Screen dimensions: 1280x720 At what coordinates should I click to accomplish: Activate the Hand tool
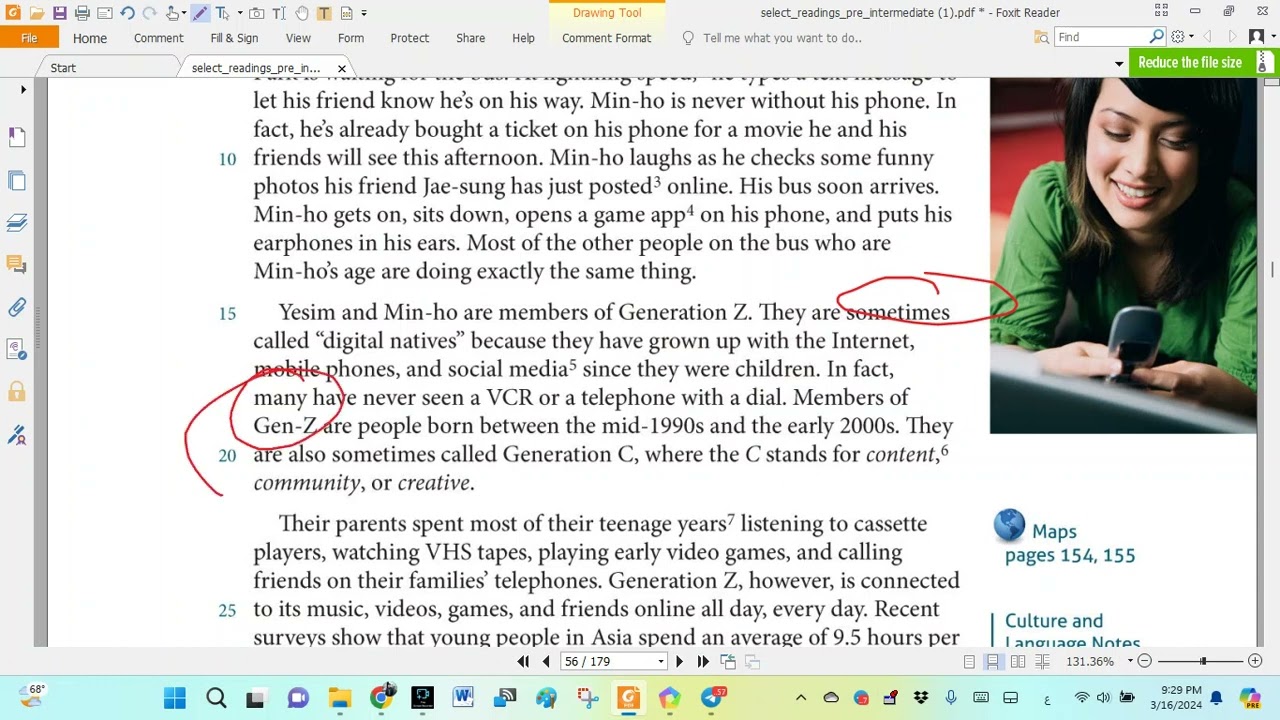303,13
